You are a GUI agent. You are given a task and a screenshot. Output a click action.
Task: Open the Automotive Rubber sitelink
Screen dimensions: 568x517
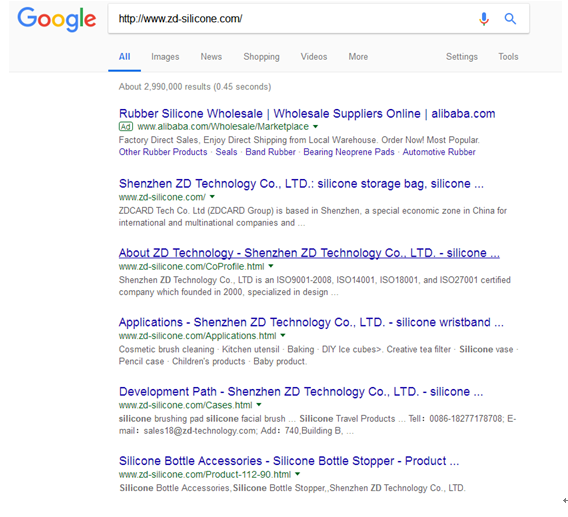click(x=439, y=152)
